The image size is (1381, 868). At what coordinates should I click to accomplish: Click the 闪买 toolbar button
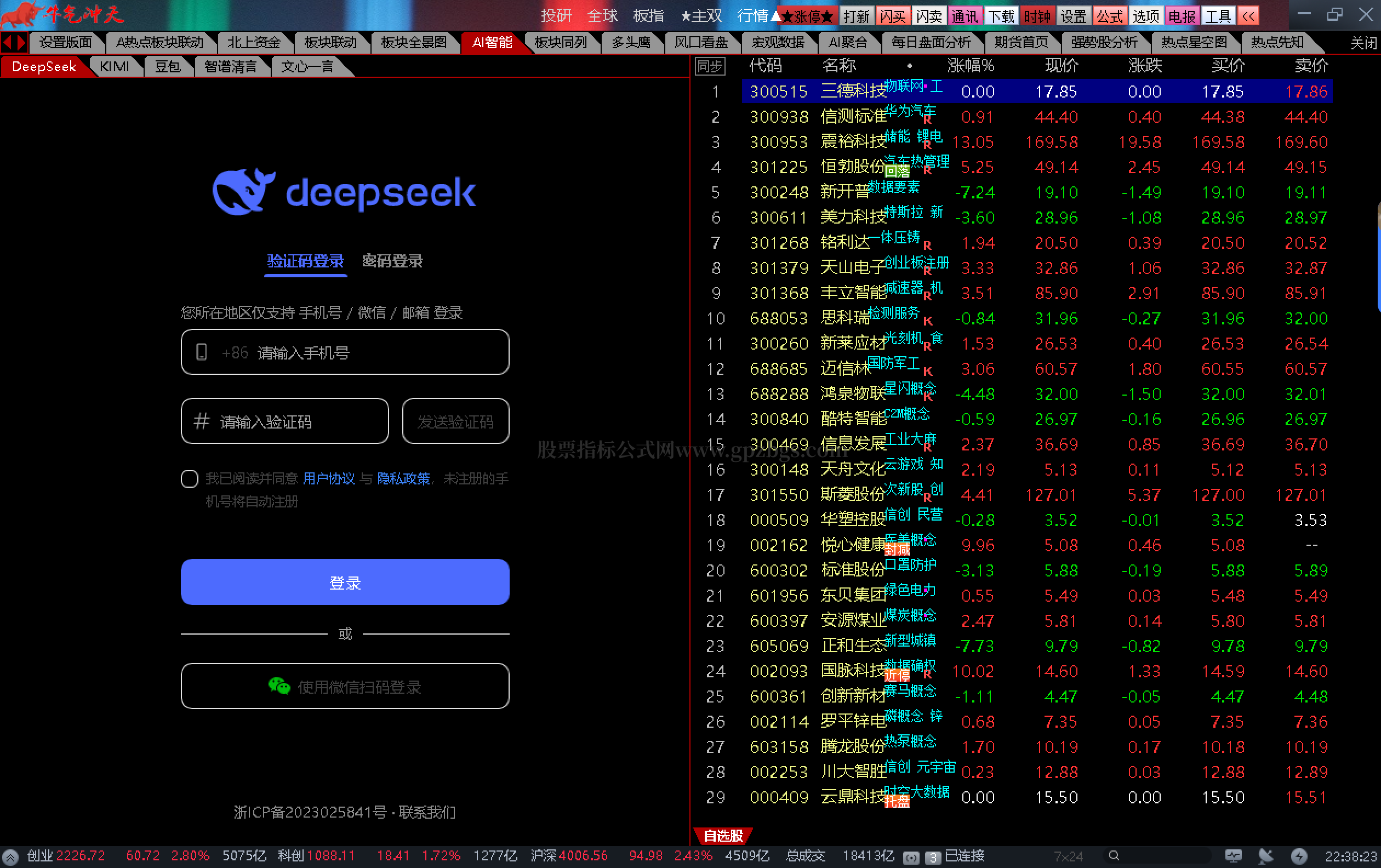coord(892,16)
